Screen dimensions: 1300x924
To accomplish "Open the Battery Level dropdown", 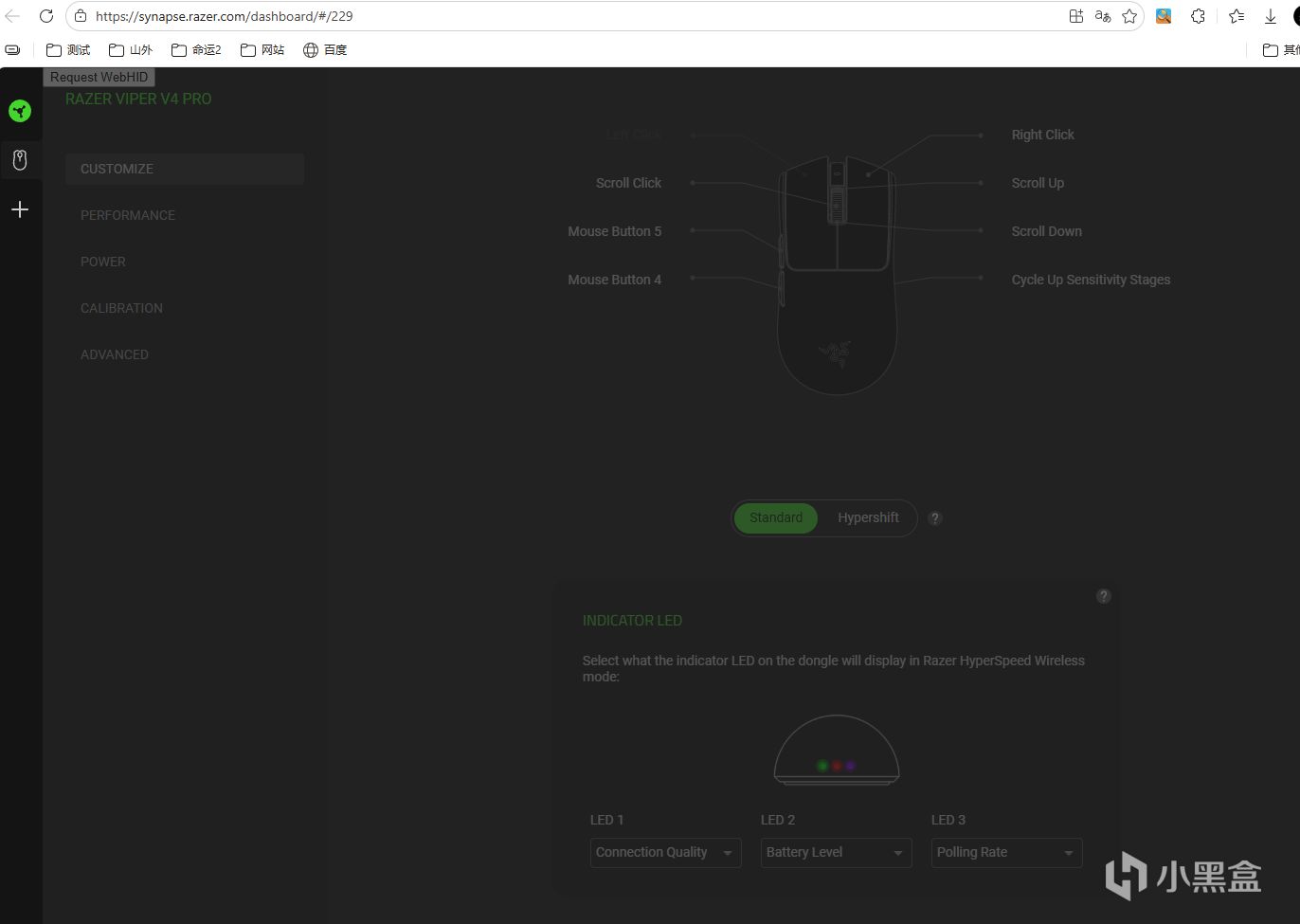I will click(836, 852).
